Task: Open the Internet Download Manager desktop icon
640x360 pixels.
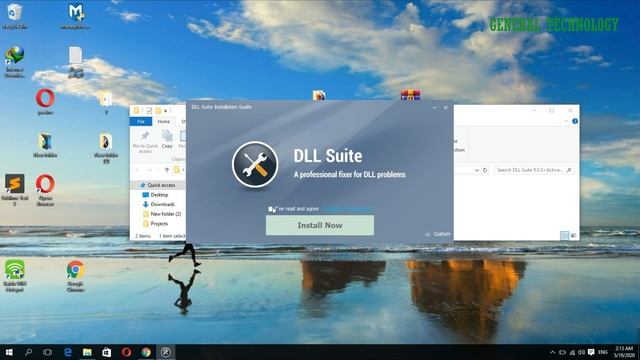Action: [15, 62]
